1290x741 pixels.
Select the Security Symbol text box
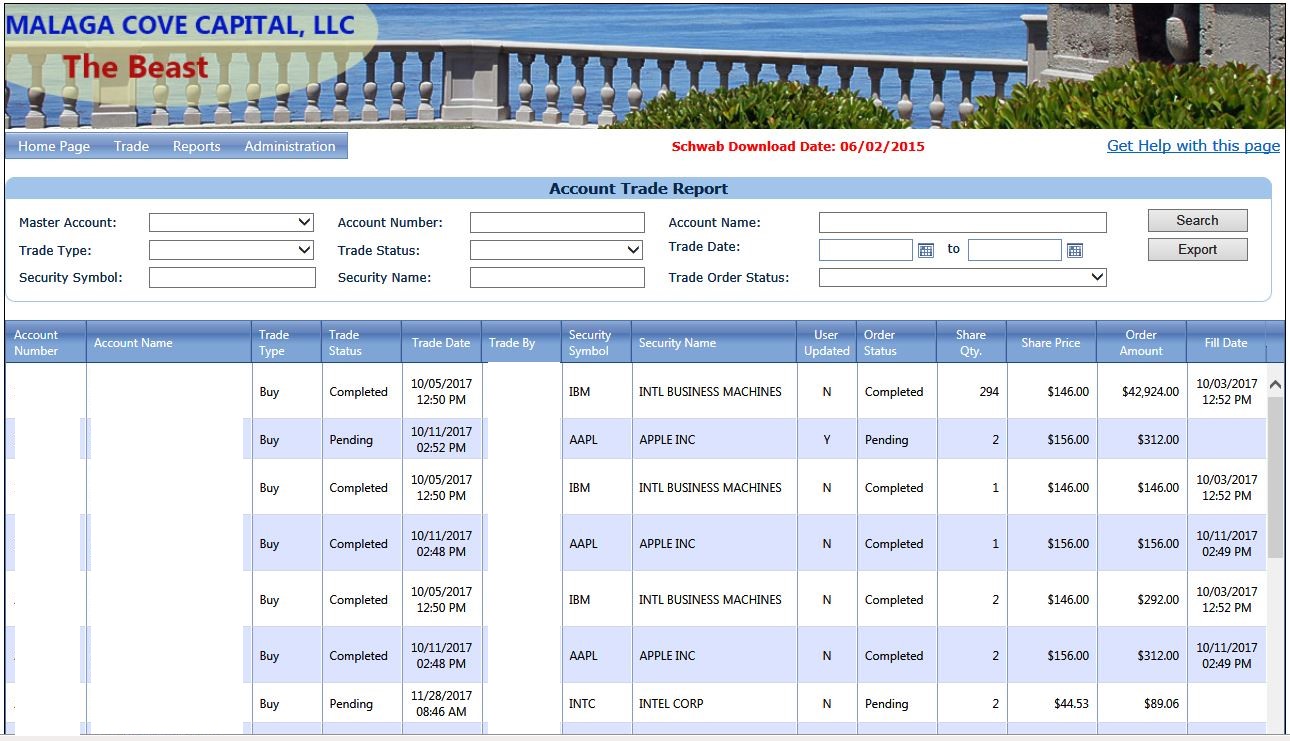(x=232, y=277)
